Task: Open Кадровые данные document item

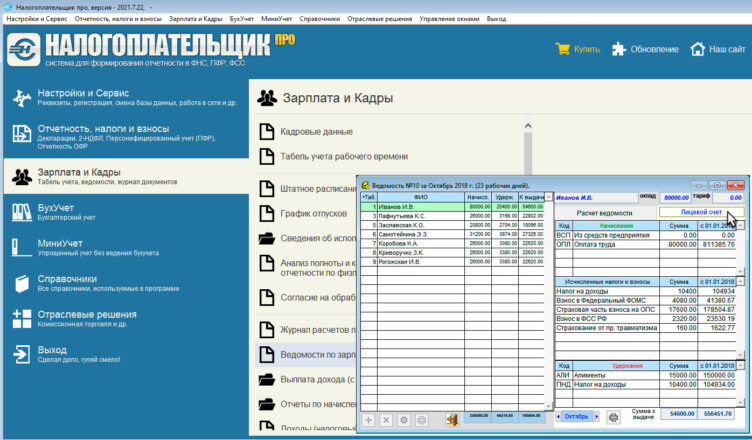Action: 317,131
